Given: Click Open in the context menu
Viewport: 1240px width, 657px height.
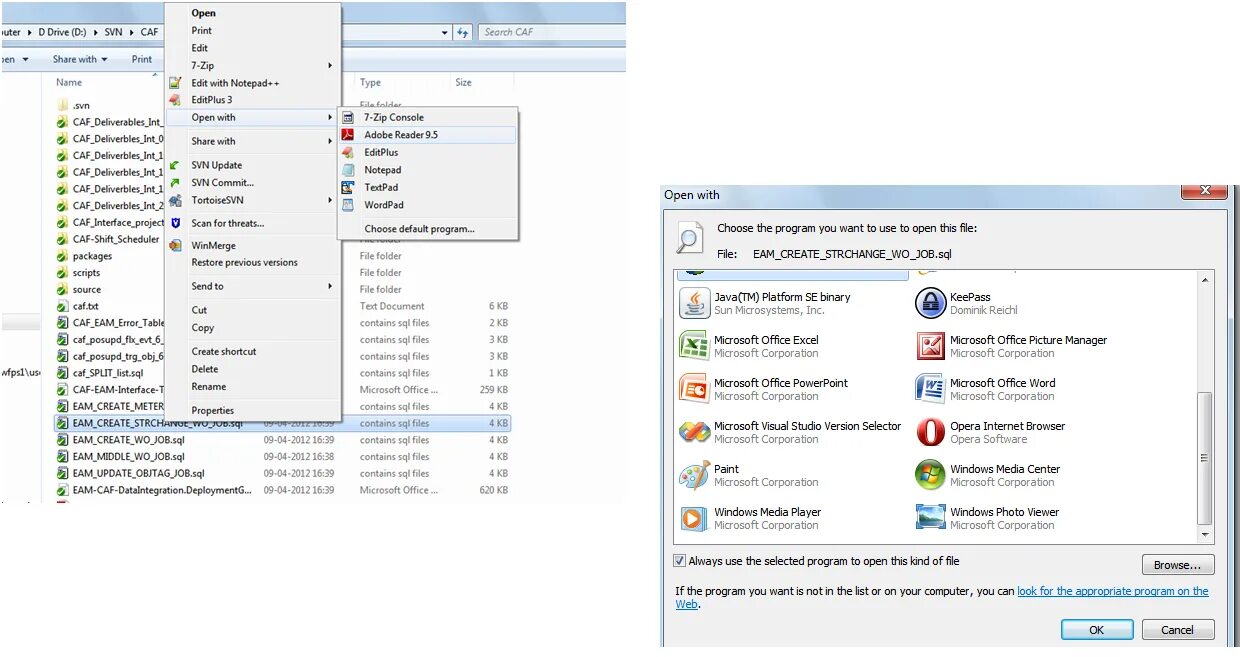Looking at the screenshot, I should pos(203,13).
